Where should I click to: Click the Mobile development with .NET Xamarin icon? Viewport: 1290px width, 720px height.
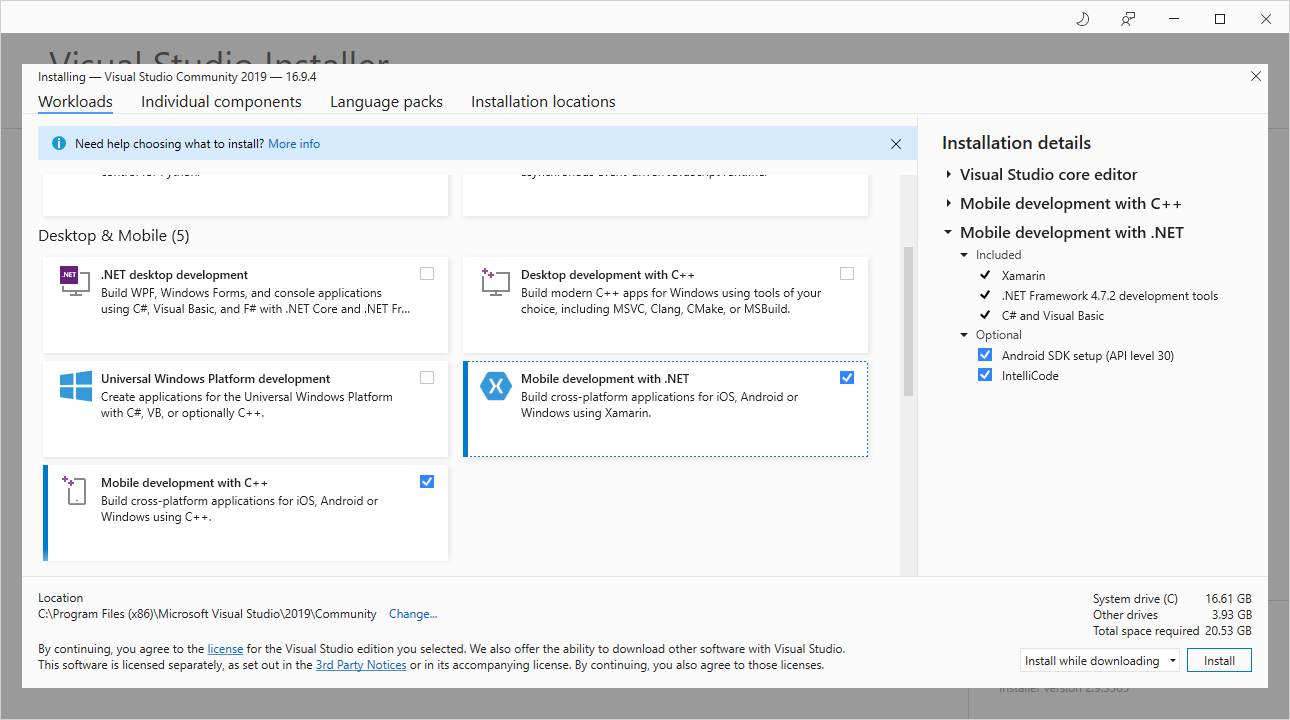tap(494, 386)
